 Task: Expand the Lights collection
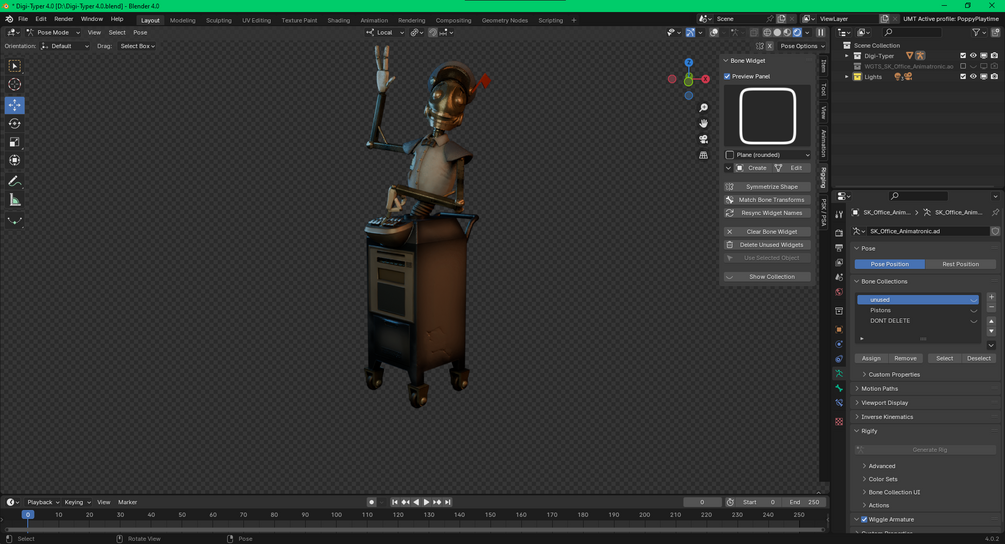847,77
